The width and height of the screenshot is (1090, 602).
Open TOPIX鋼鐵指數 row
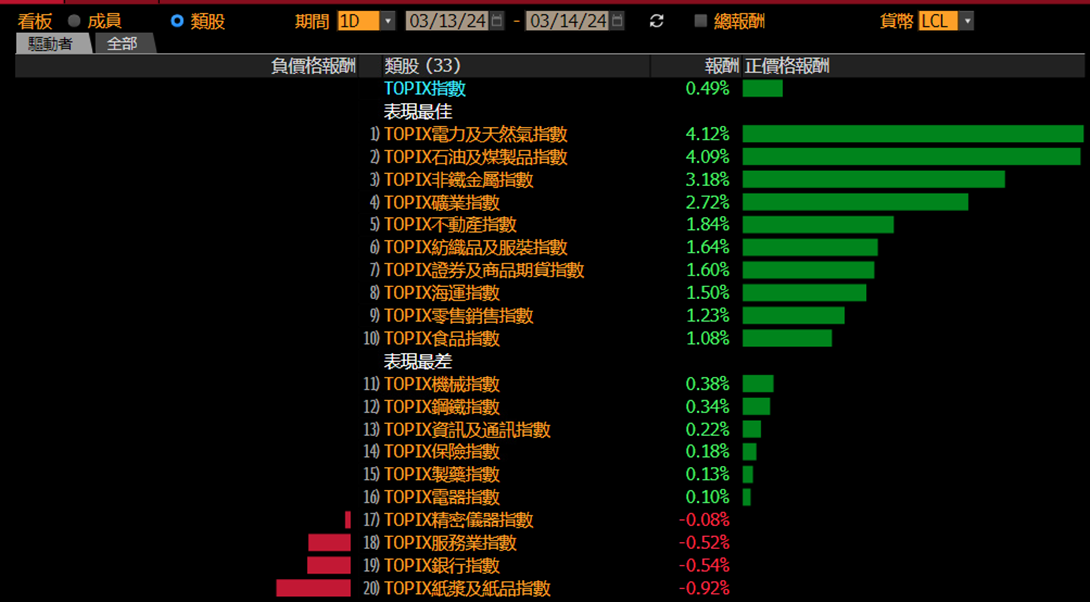pyautogui.click(x=441, y=406)
